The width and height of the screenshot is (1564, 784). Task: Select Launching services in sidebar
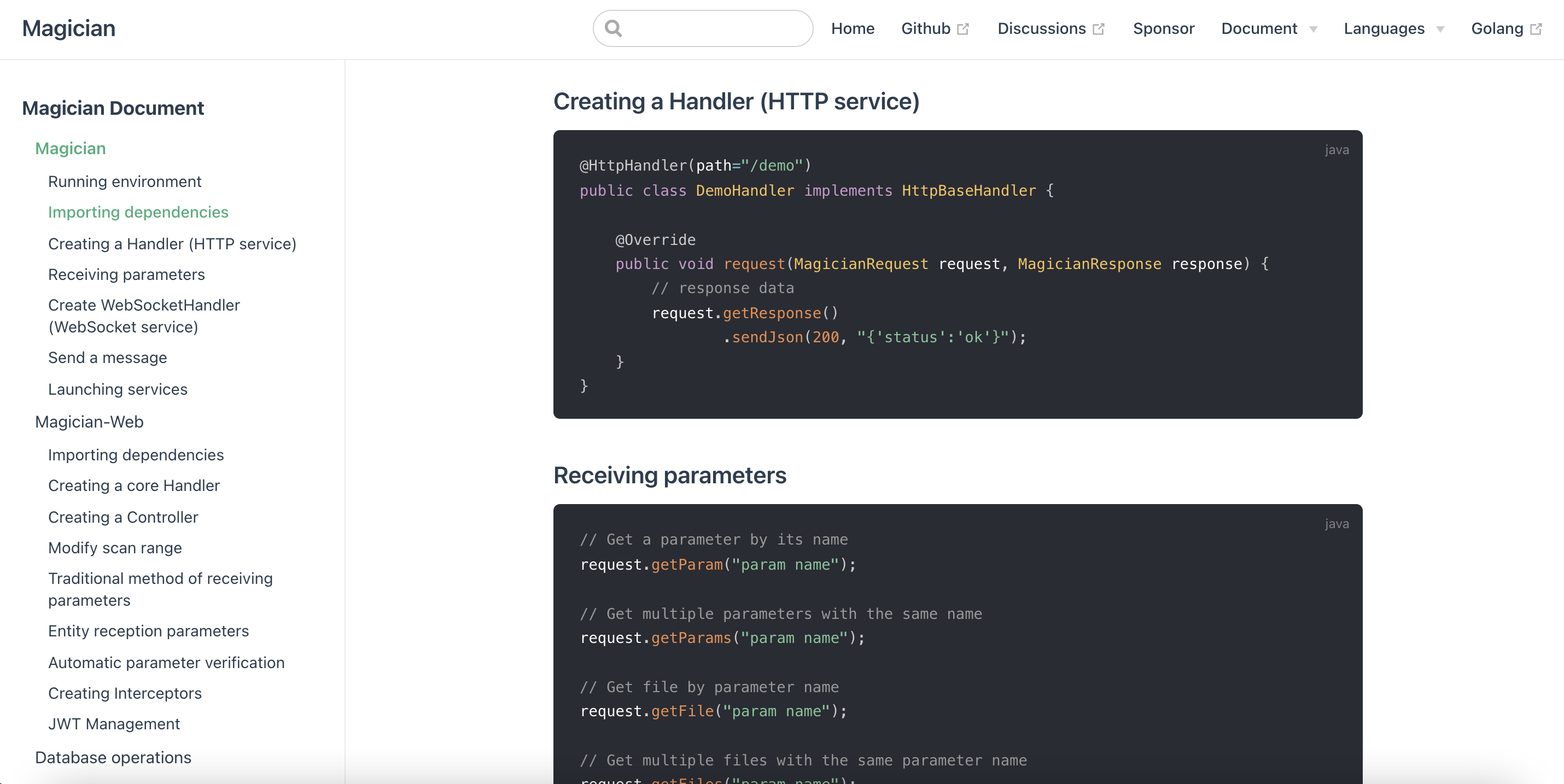click(x=118, y=389)
